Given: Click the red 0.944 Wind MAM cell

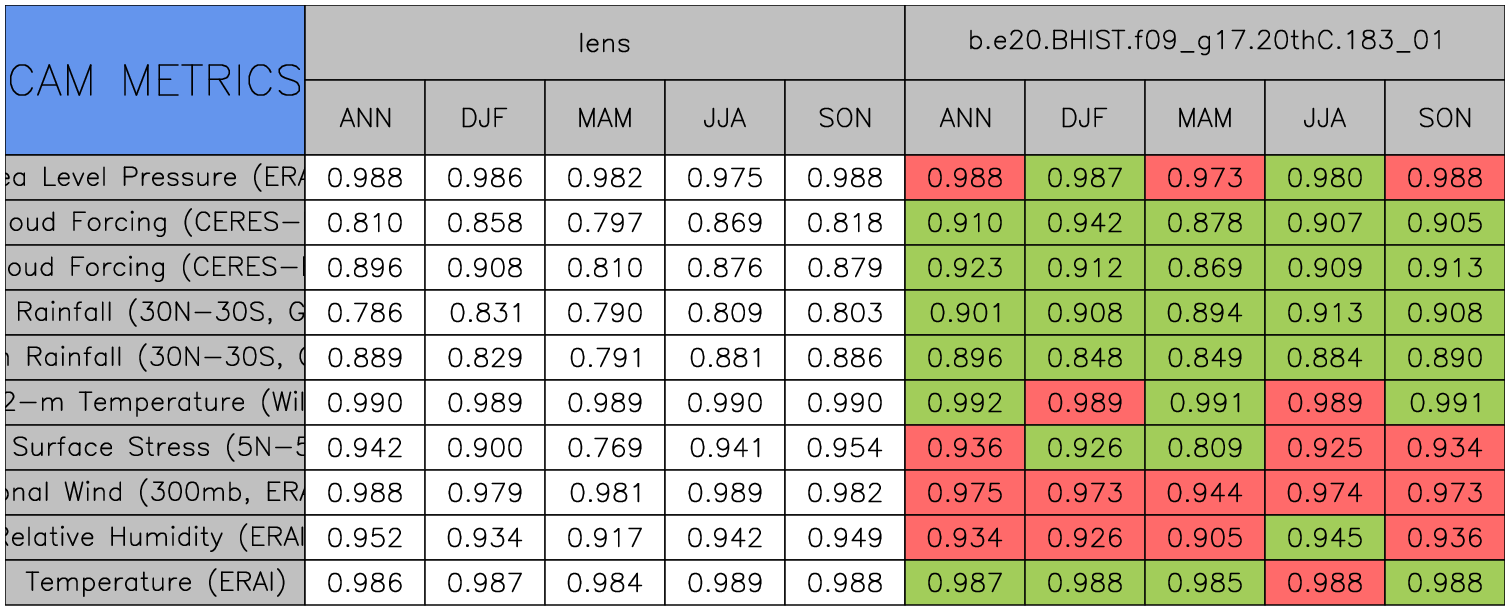Looking at the screenshot, I should 1205,493.
